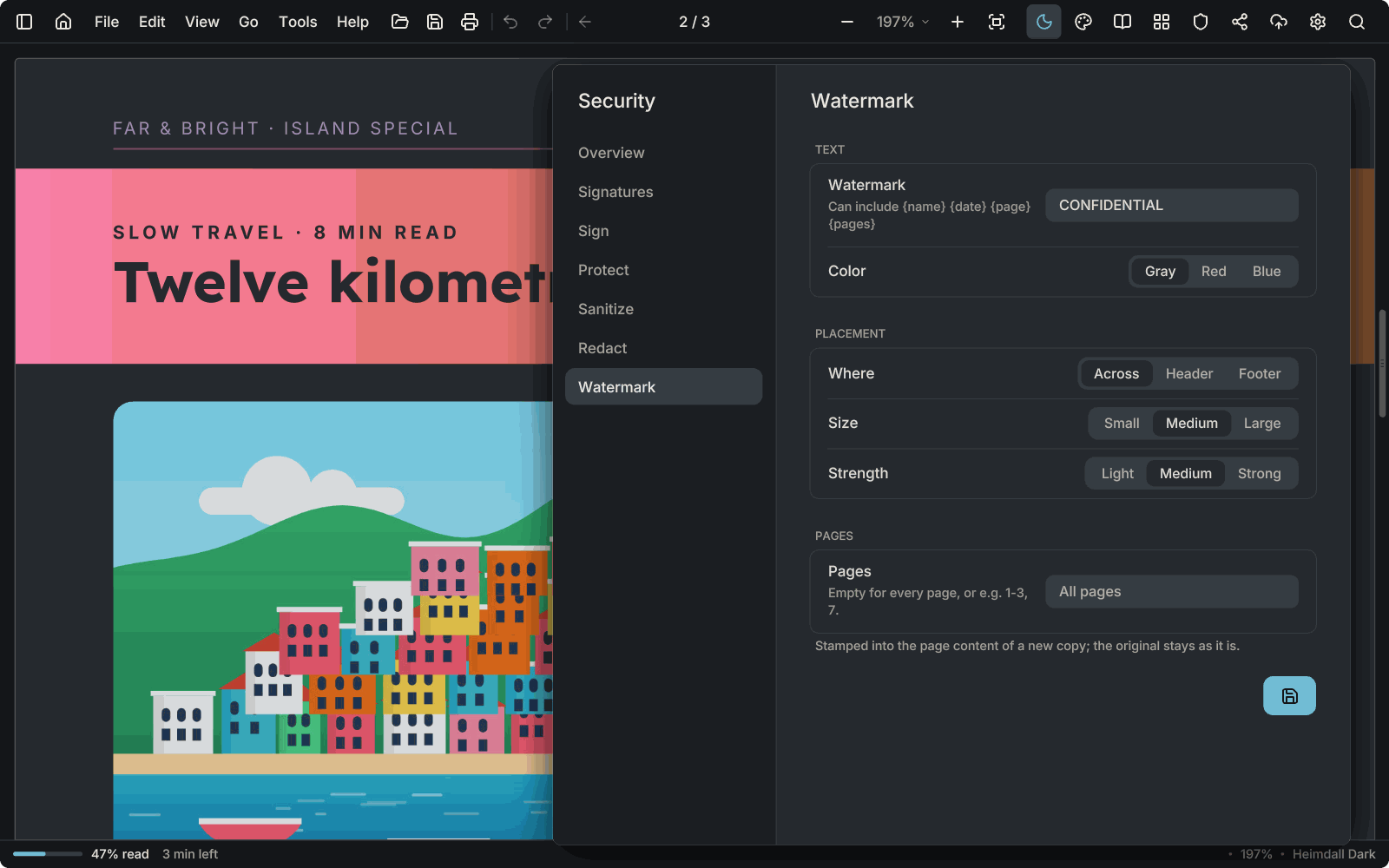Place the watermark in the Header
The height and width of the screenshot is (868, 1389).
(1189, 374)
